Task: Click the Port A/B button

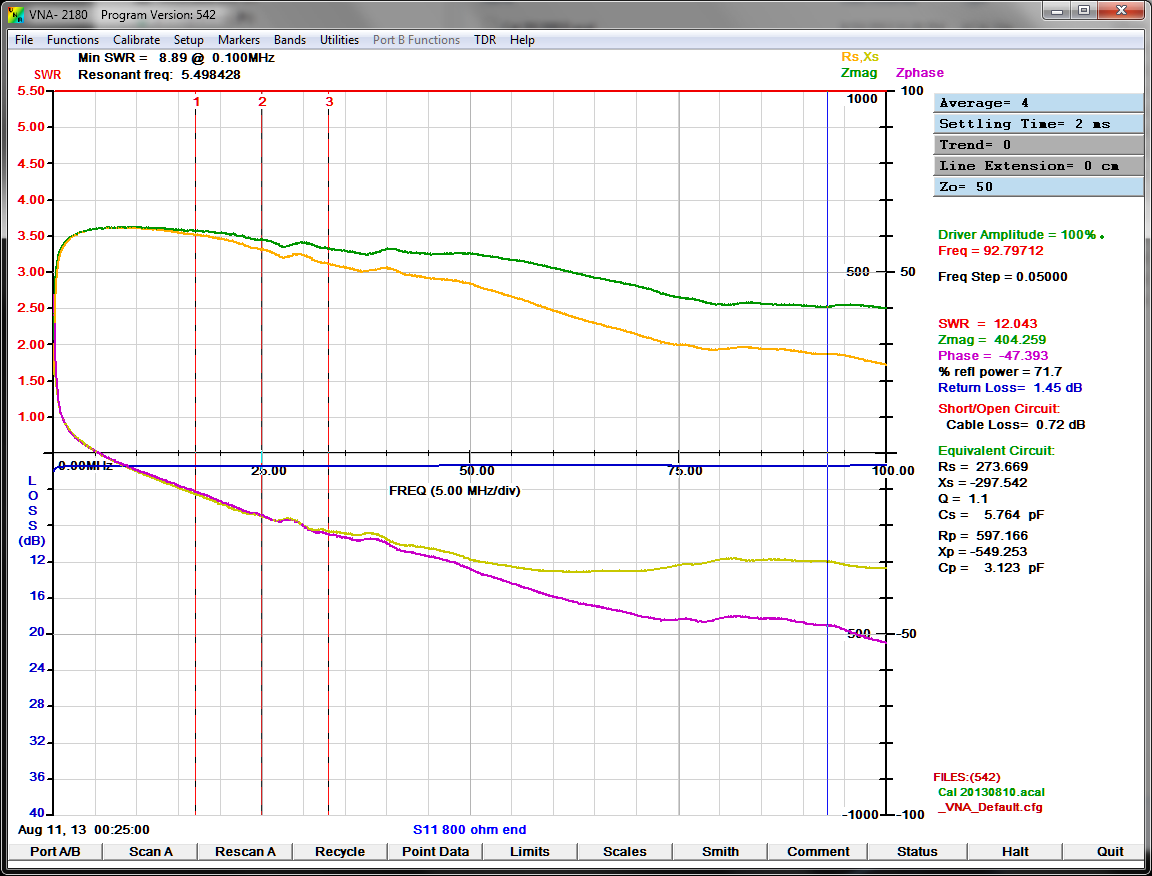Action: pos(55,852)
